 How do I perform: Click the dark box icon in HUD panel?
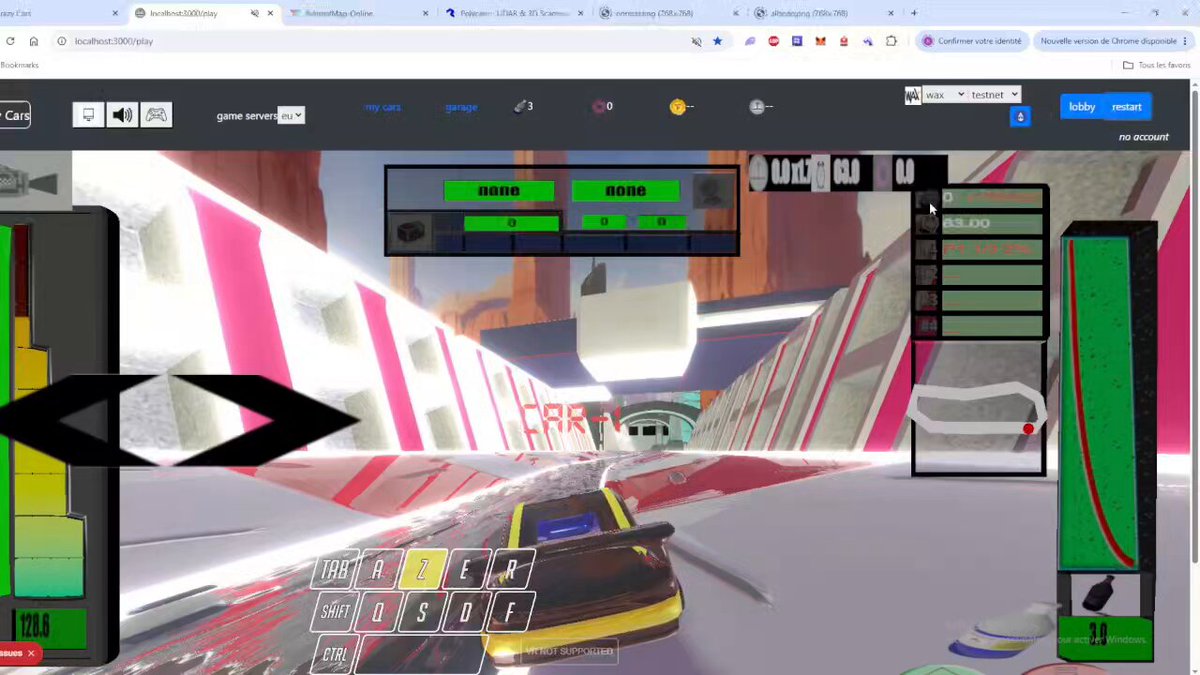(411, 231)
